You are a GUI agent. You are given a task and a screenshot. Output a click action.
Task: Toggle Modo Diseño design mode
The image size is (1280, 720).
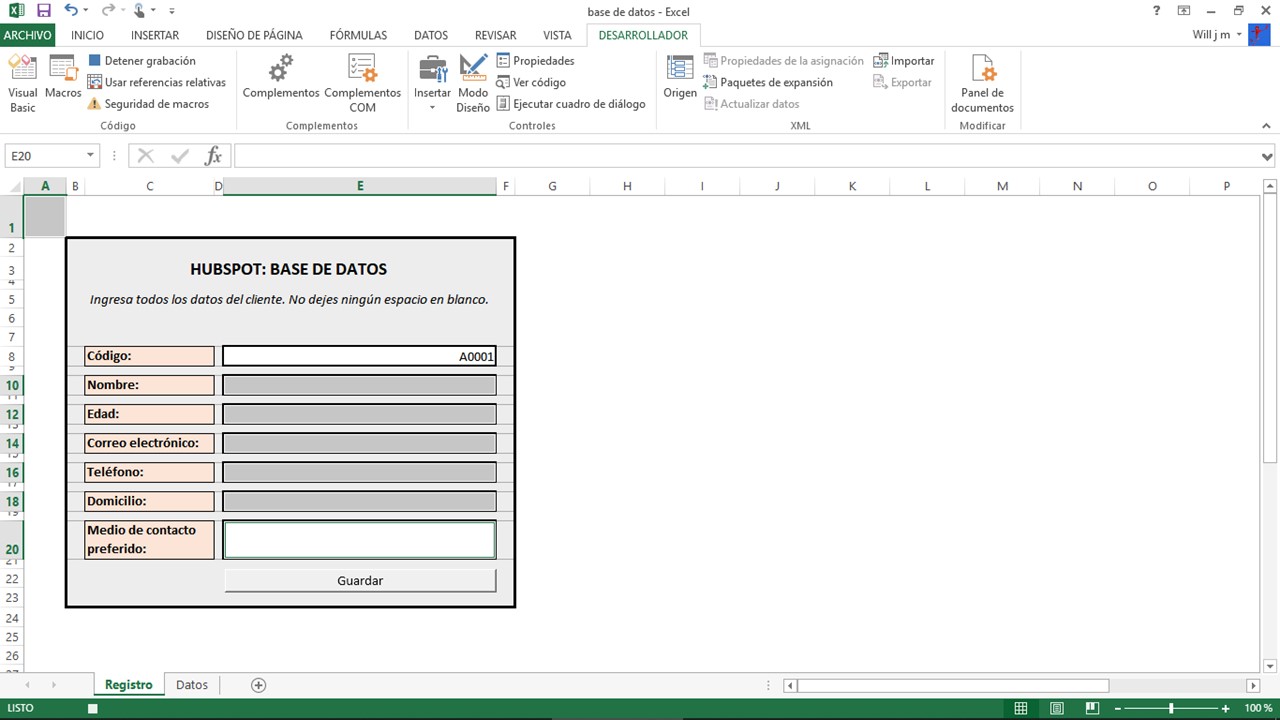[473, 83]
